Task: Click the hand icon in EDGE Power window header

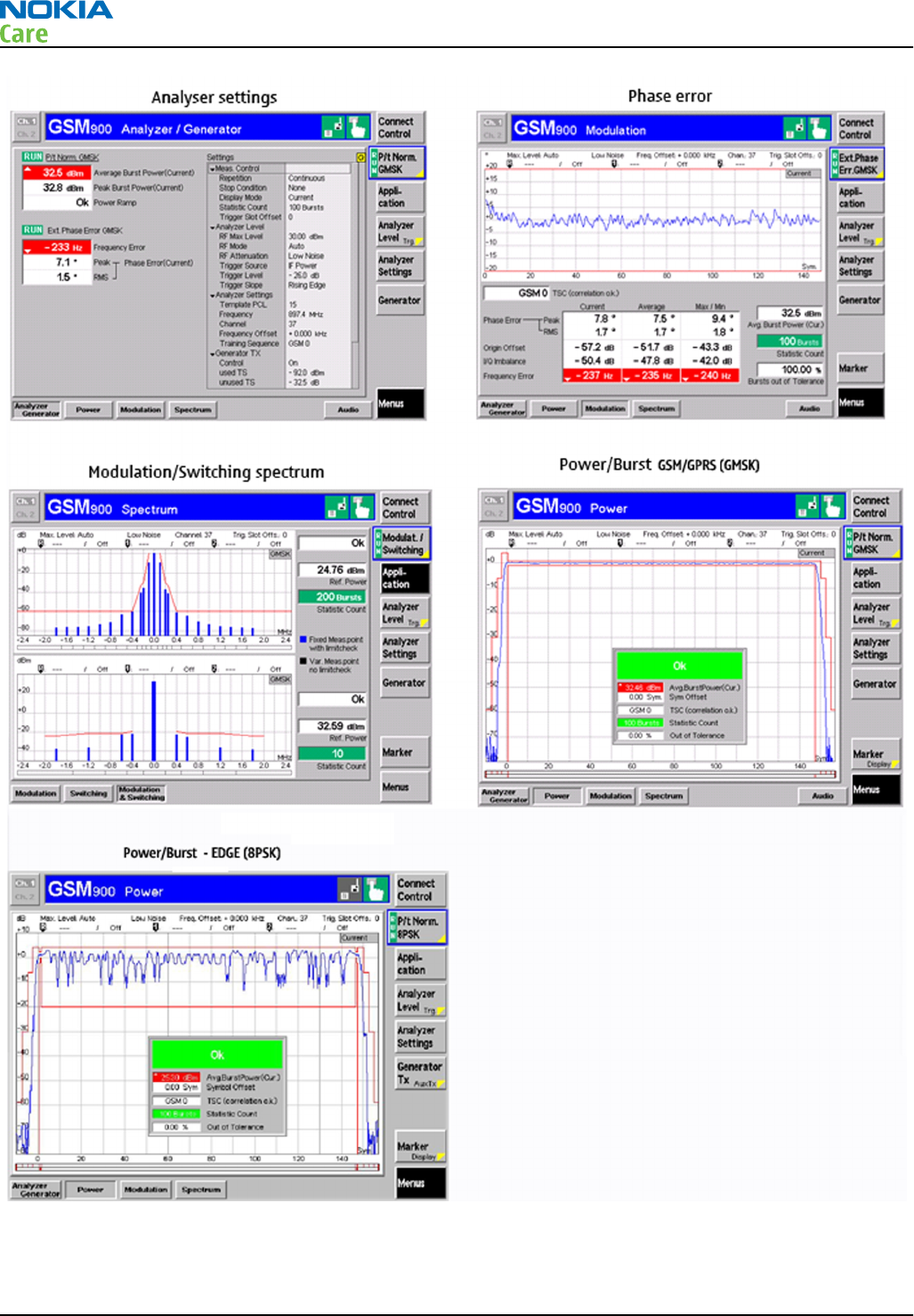Action: (377, 889)
